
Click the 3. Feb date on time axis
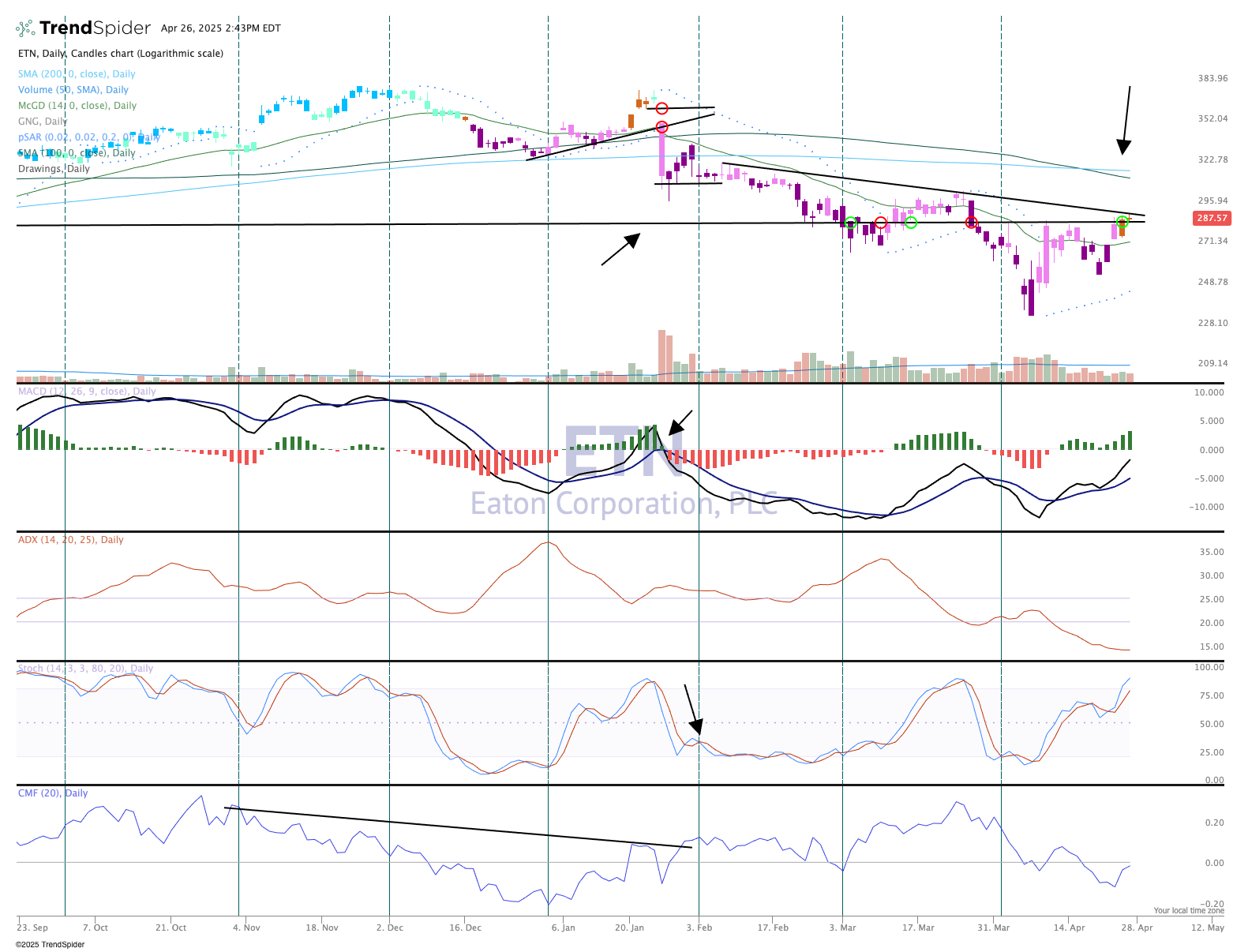pyautogui.click(x=699, y=928)
